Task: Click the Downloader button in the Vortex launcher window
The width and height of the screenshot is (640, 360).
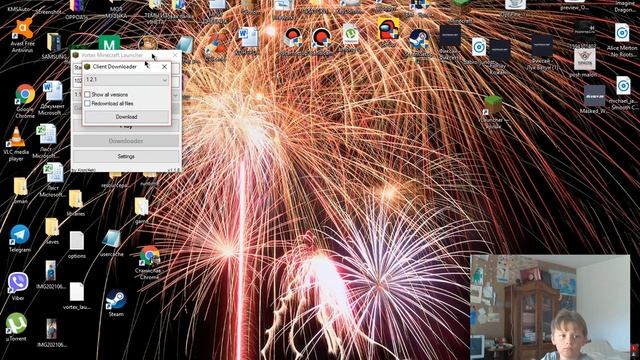Action: (x=126, y=141)
